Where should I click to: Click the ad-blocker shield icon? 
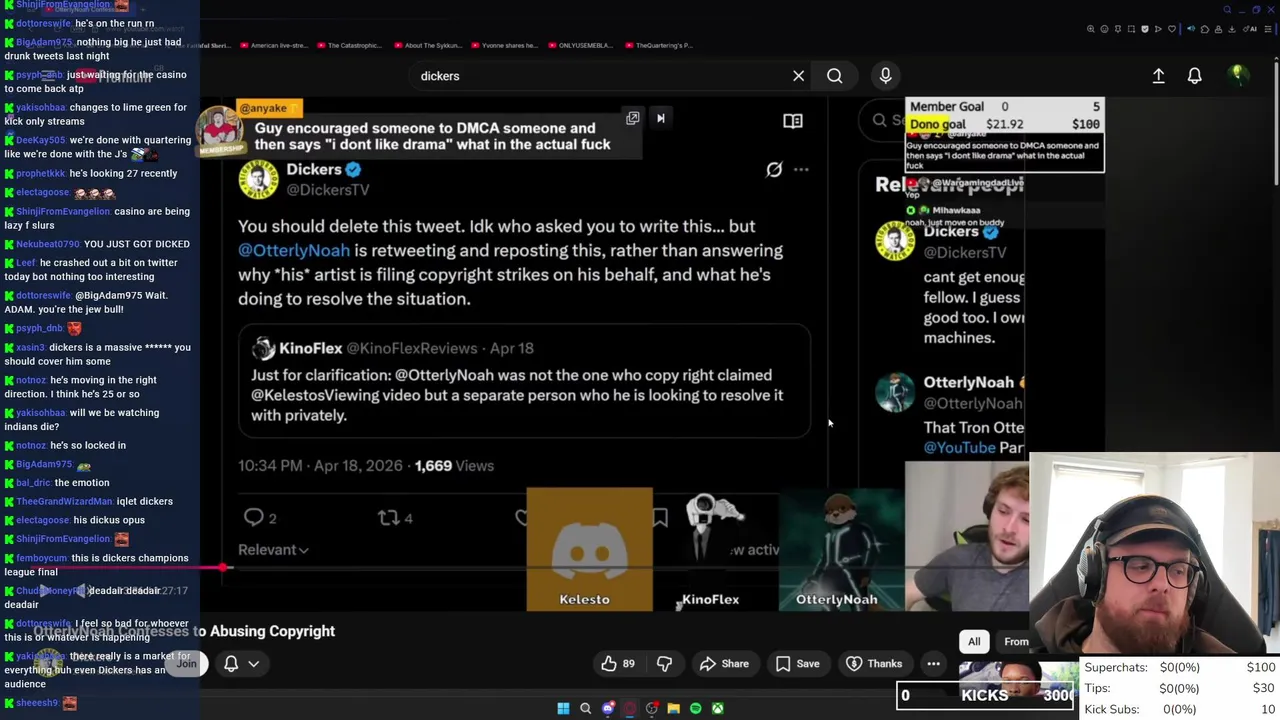point(1145,29)
